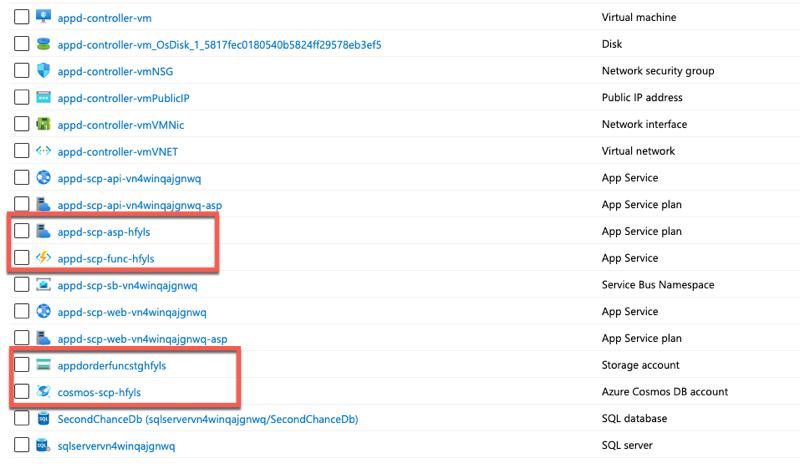Select checkbox for appd-scp-asp-hfyls

coord(21,231)
